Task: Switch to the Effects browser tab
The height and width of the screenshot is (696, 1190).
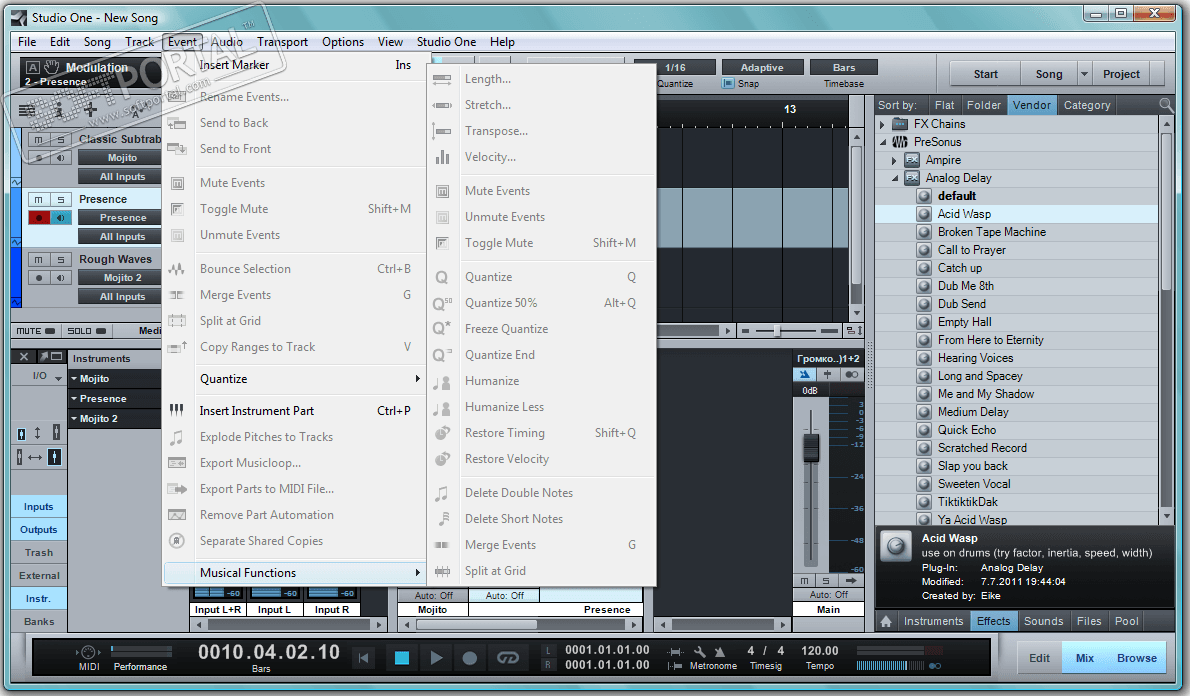Action: (x=993, y=621)
